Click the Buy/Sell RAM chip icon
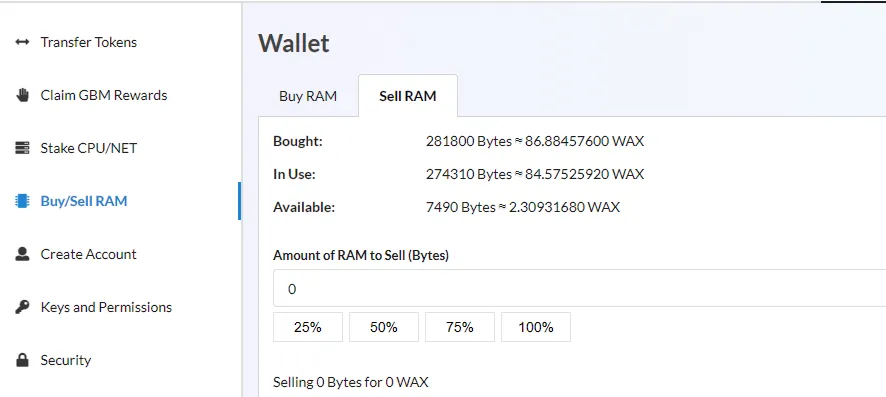This screenshot has width=886, height=397. click(x=22, y=201)
